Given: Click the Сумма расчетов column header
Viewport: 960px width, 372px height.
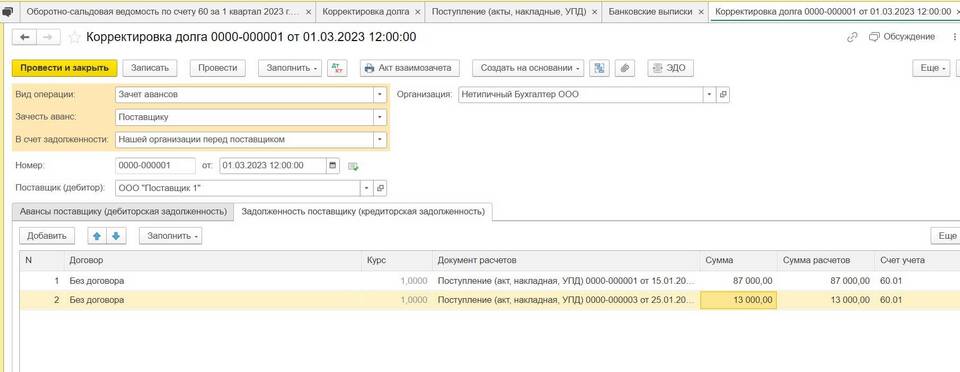Looking at the screenshot, I should point(825,261).
